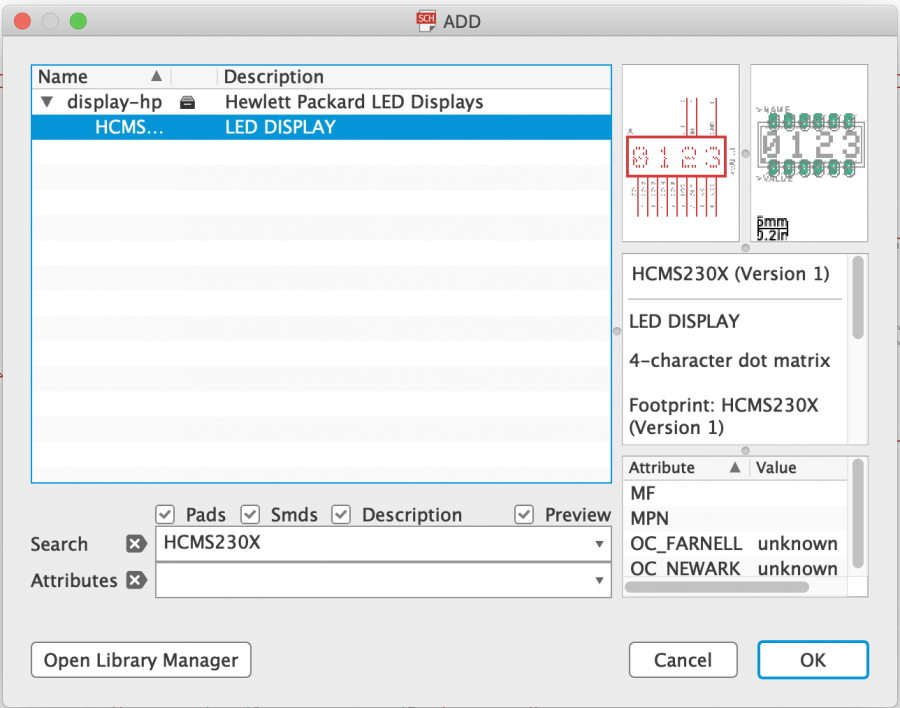Toggle the Smds checkbox
900x708 pixels.
coord(251,514)
